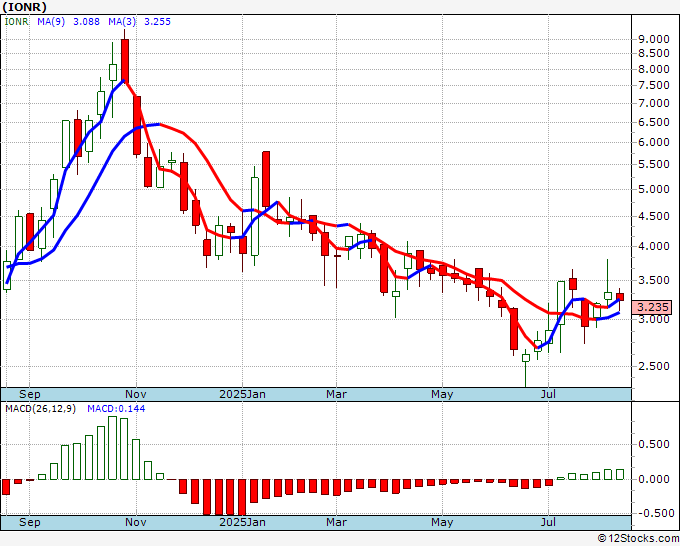Click the 5.000 price axis label
The image size is (680, 546).
coord(654,189)
